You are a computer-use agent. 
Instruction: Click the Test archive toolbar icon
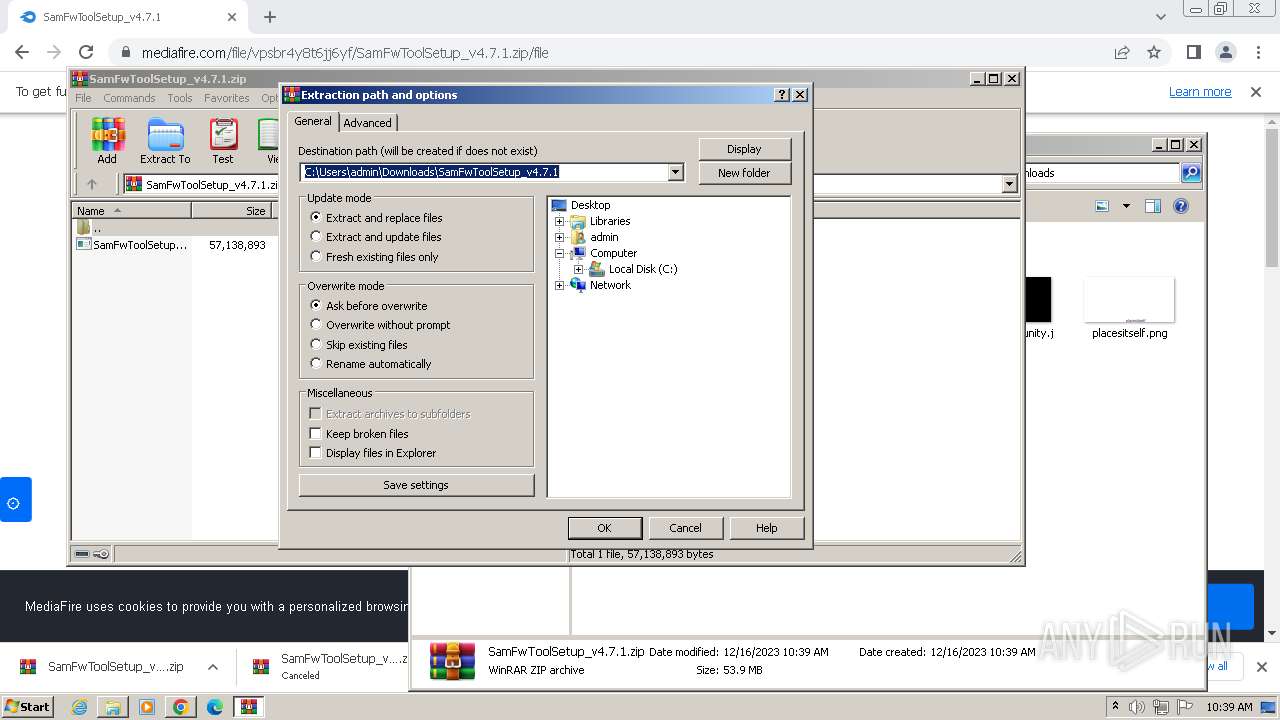[223, 141]
